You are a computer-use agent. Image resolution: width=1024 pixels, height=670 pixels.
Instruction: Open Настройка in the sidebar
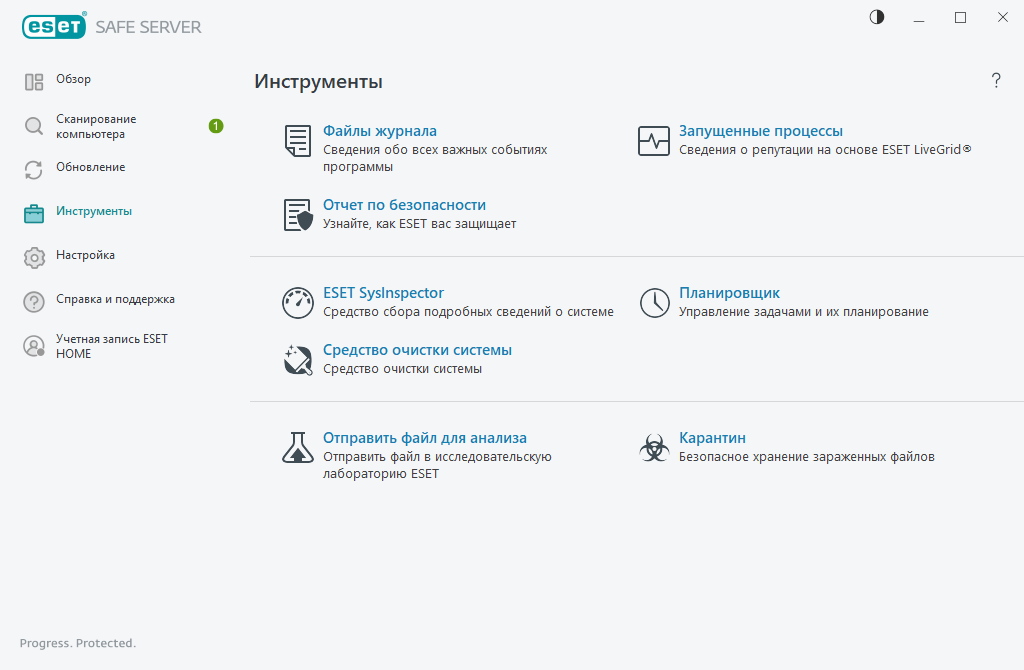[85, 256]
